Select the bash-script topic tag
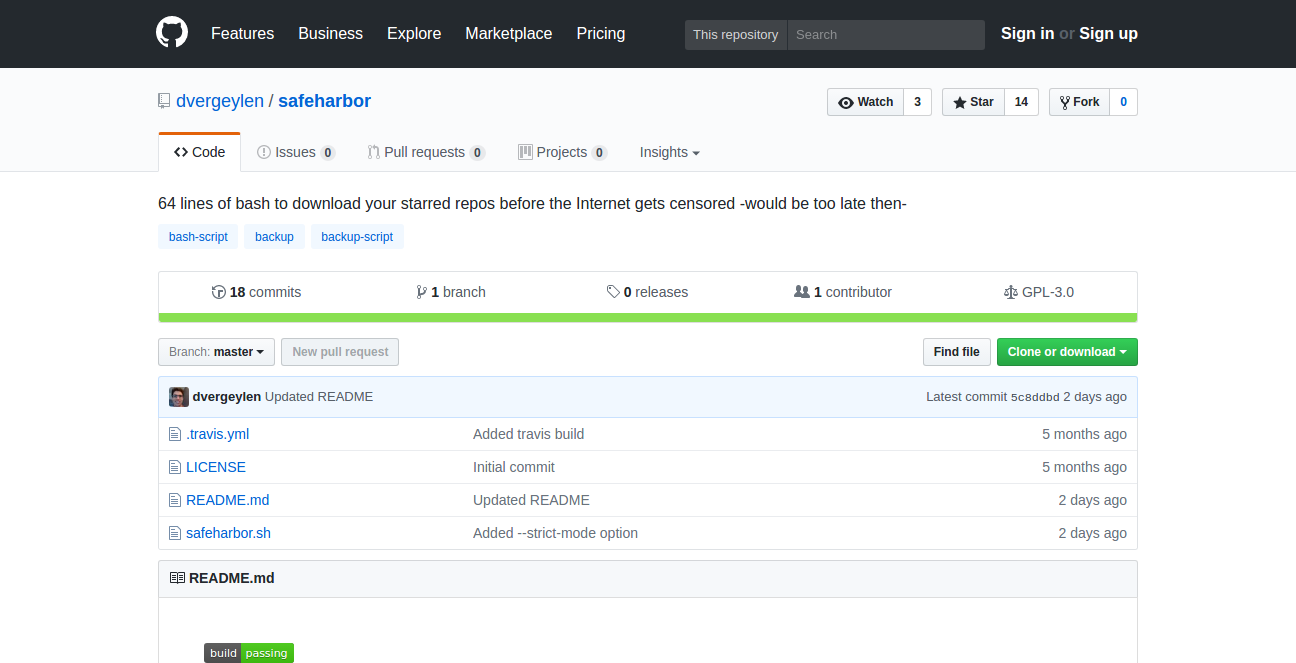The height and width of the screenshot is (663, 1296). click(198, 237)
